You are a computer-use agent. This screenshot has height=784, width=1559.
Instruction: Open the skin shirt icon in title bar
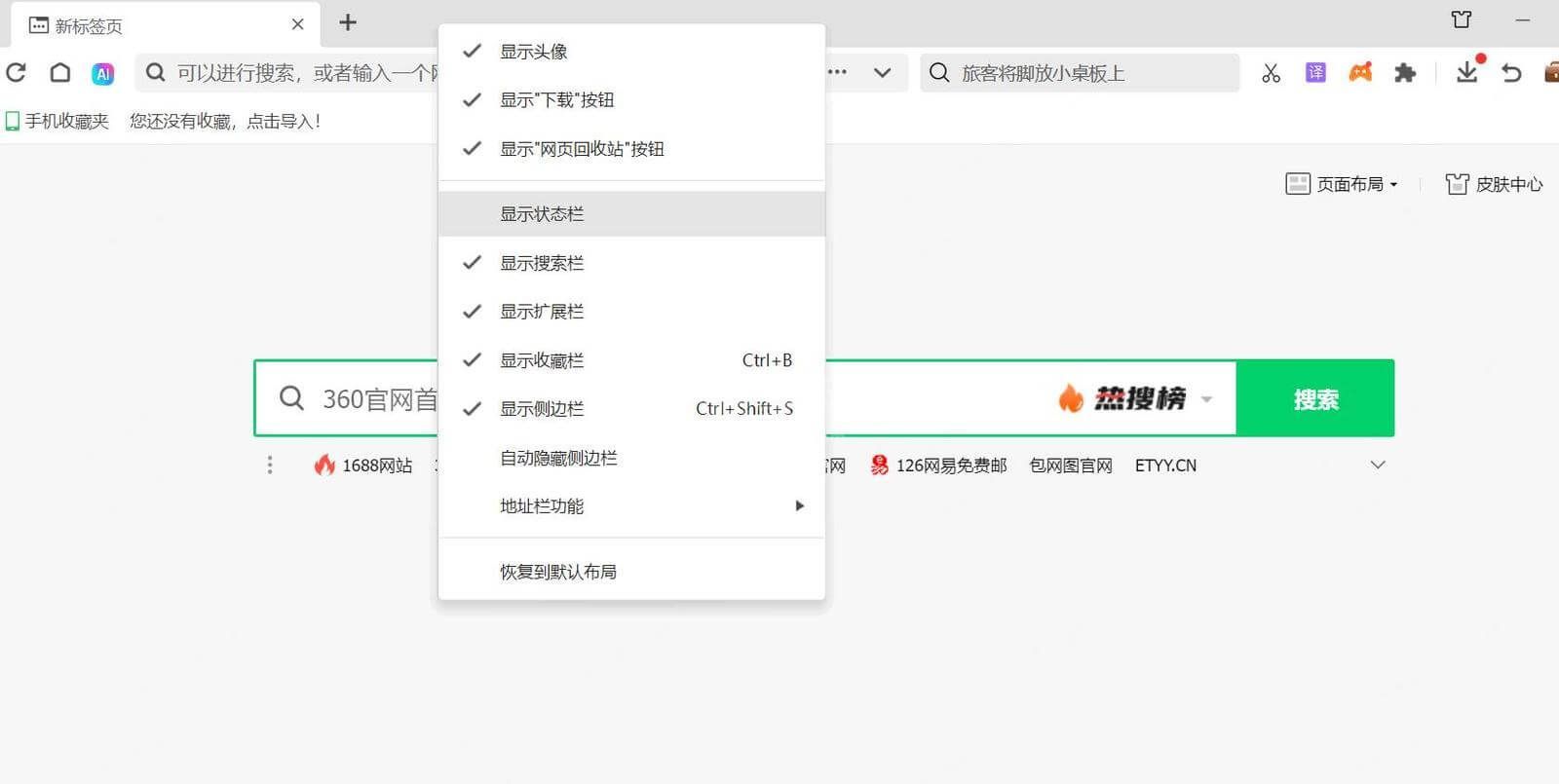pyautogui.click(x=1461, y=19)
